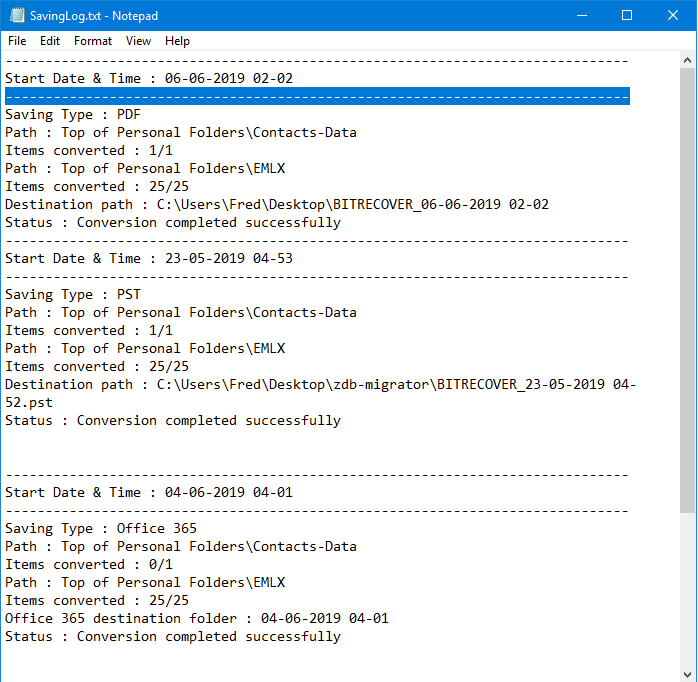Open the Edit menu
Viewport: 698px width, 682px height.
[50, 41]
